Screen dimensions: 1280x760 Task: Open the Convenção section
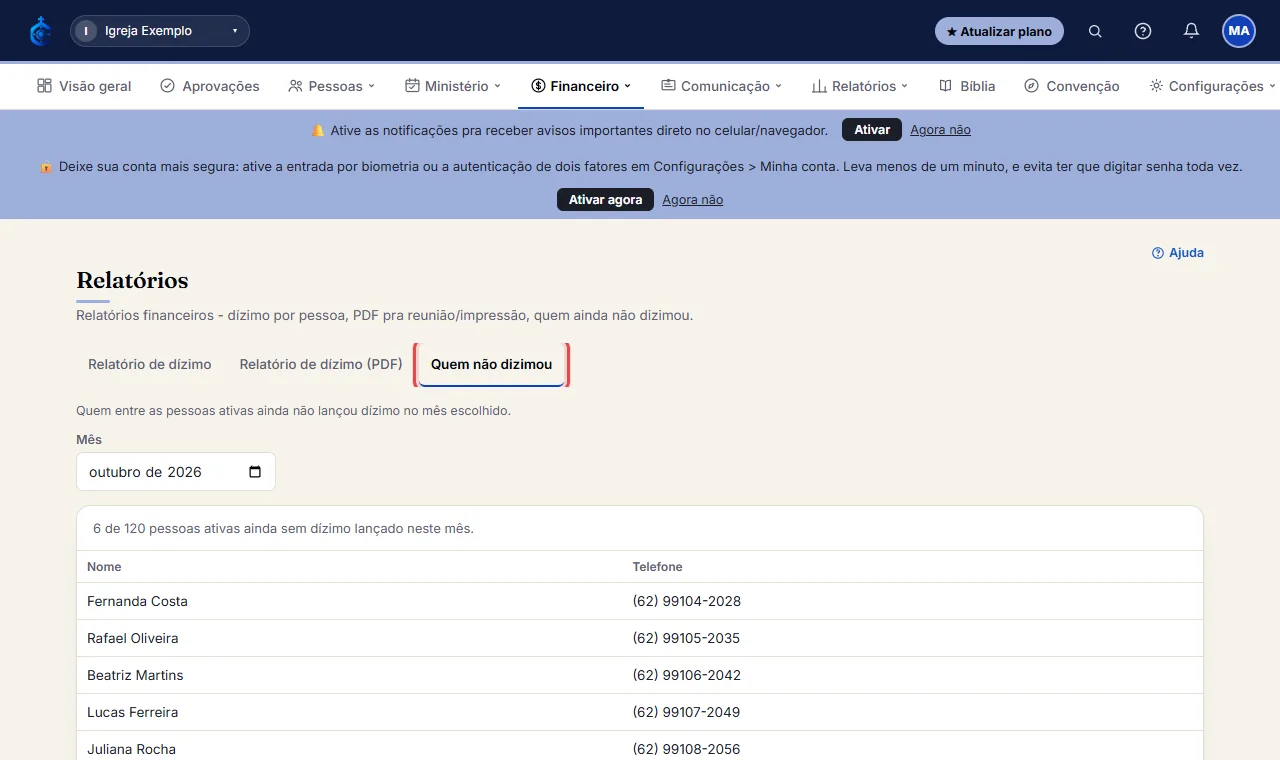(x=1072, y=86)
